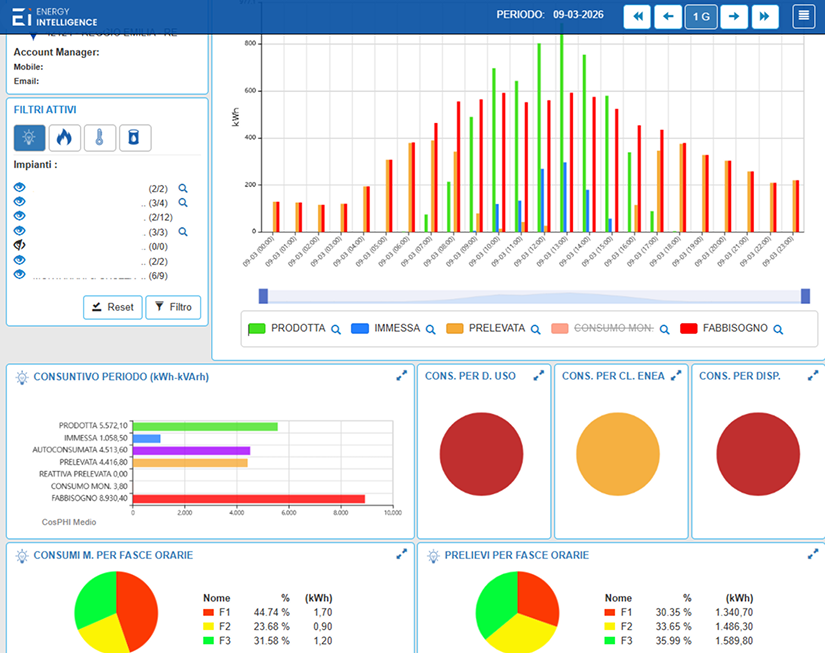This screenshot has height=654, width=825.
Task: Open the hamburger menu in the top bar
Action: 803,17
